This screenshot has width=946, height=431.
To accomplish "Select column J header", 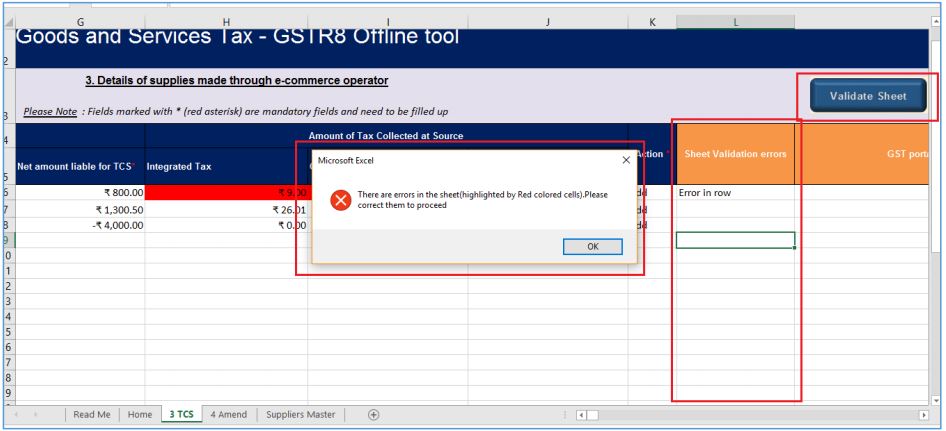I will tap(548, 22).
